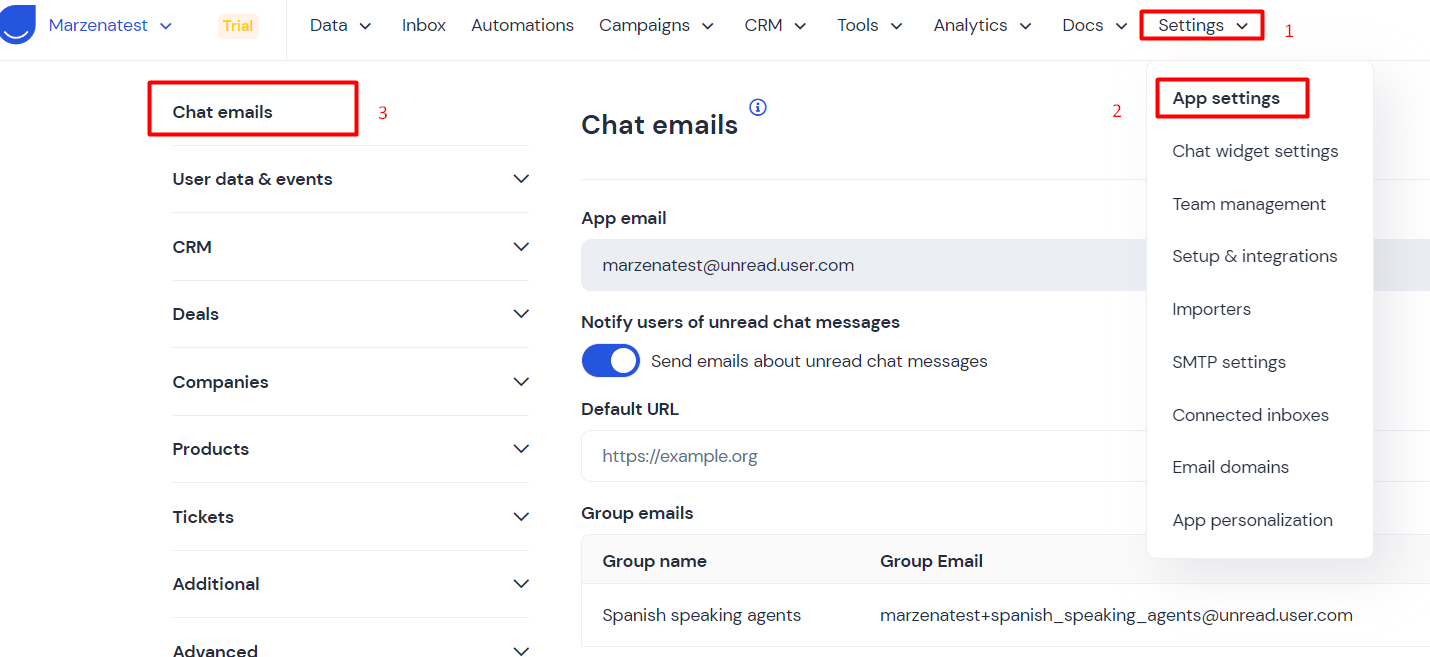Expand the Deals sidebar section
Image resolution: width=1430 pixels, height=657 pixels.
tap(350, 314)
